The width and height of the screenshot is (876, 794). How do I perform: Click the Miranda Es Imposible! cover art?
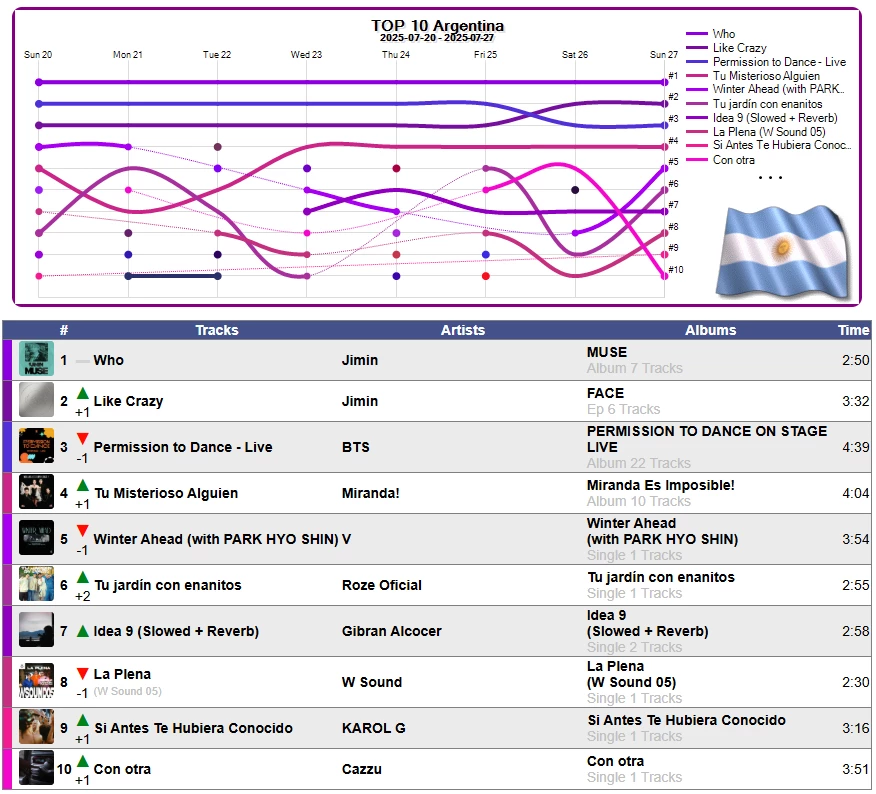[36, 492]
